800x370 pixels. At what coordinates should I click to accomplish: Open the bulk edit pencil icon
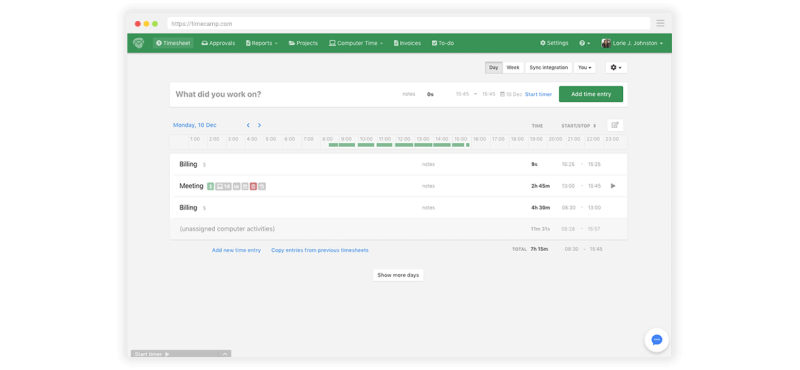[615, 125]
